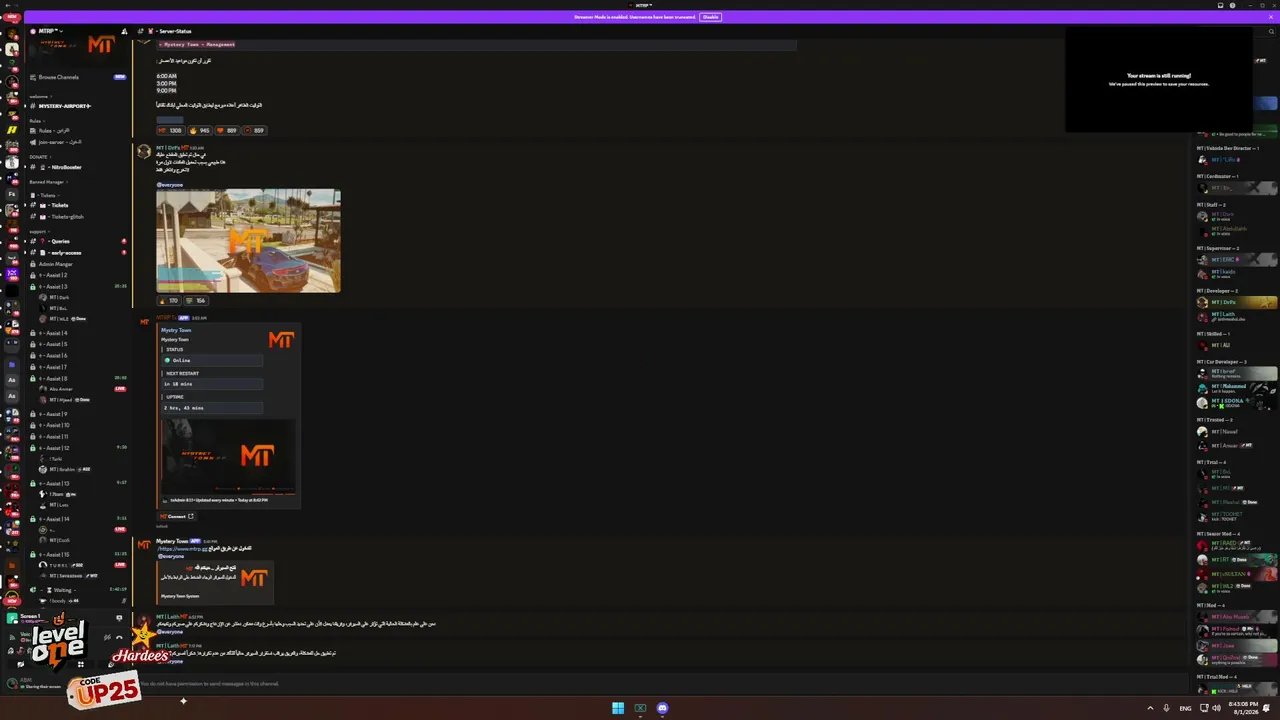Click the reaction showing 156
The height and width of the screenshot is (720, 1280).
[196, 300]
